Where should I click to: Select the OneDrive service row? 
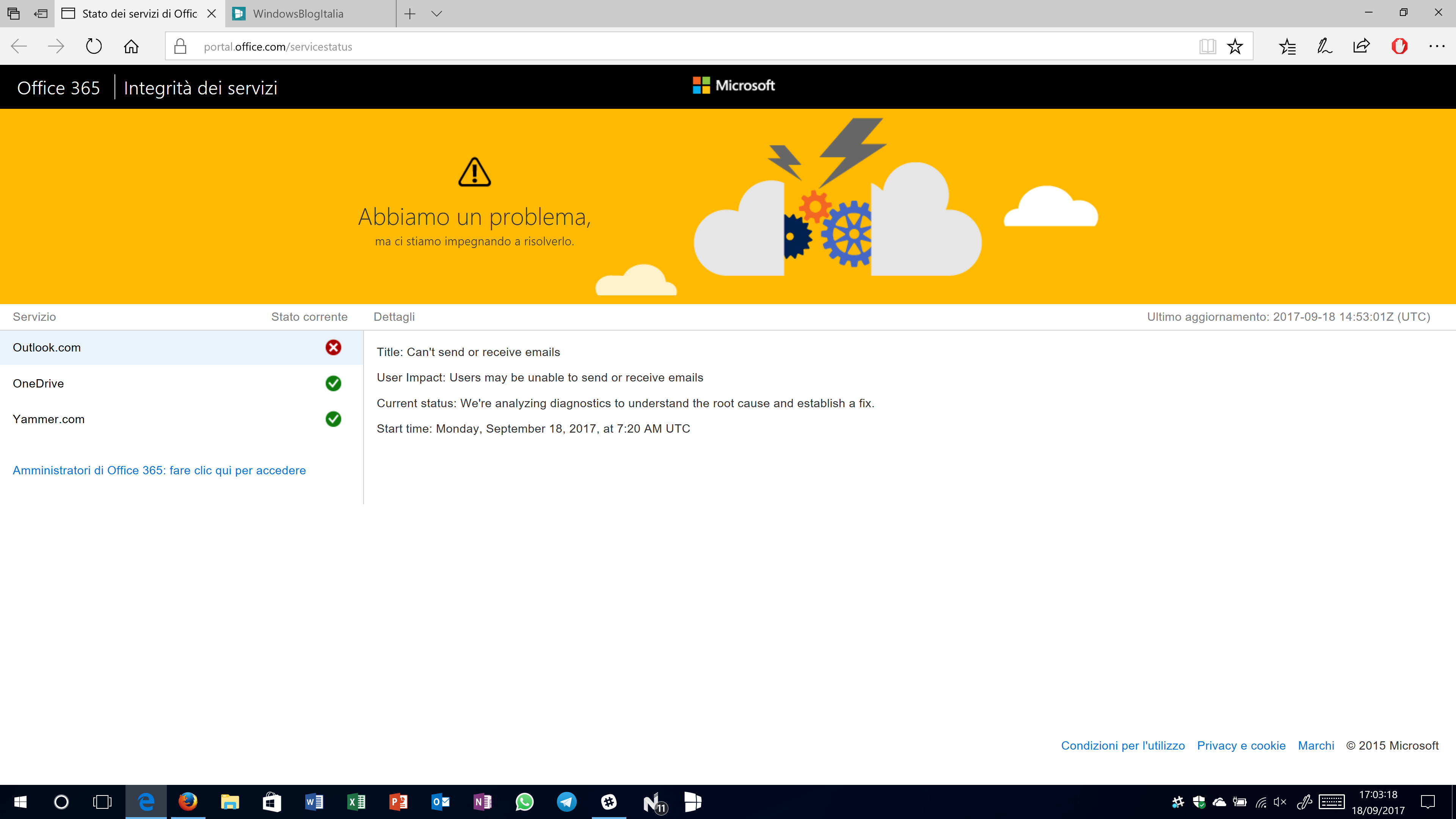pos(182,383)
